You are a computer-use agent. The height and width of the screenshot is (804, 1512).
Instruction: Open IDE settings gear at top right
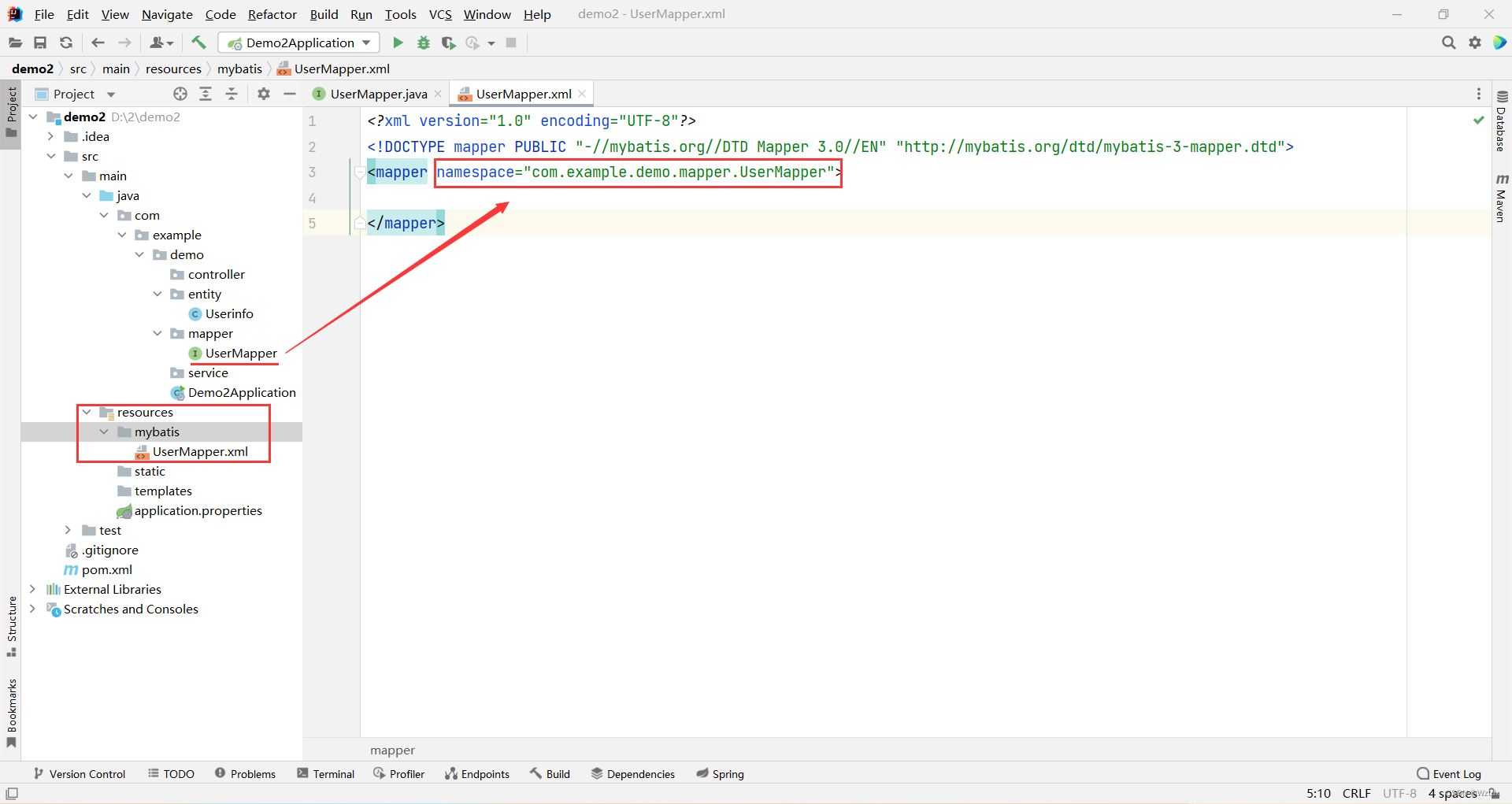pyautogui.click(x=1475, y=43)
